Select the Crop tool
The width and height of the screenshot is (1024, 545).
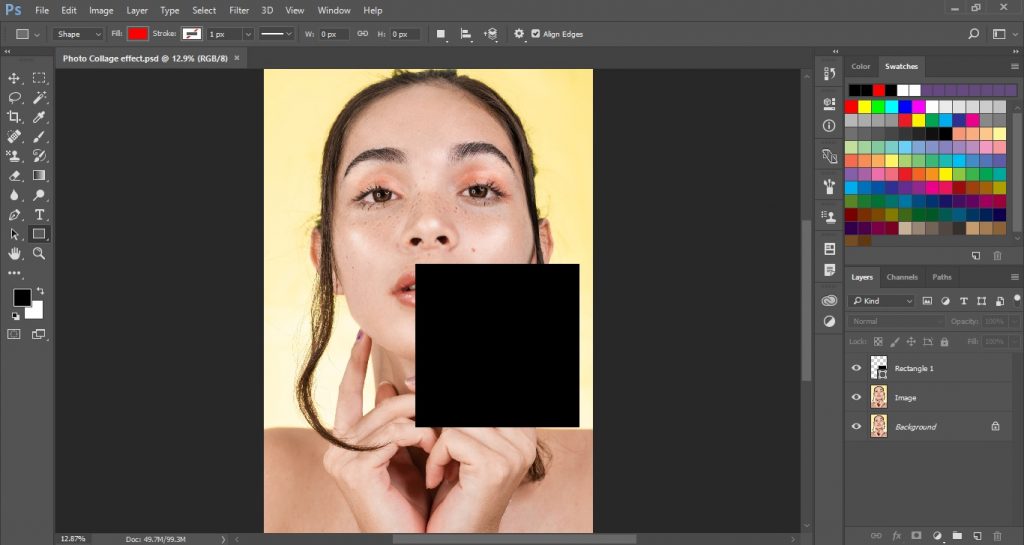[14, 117]
